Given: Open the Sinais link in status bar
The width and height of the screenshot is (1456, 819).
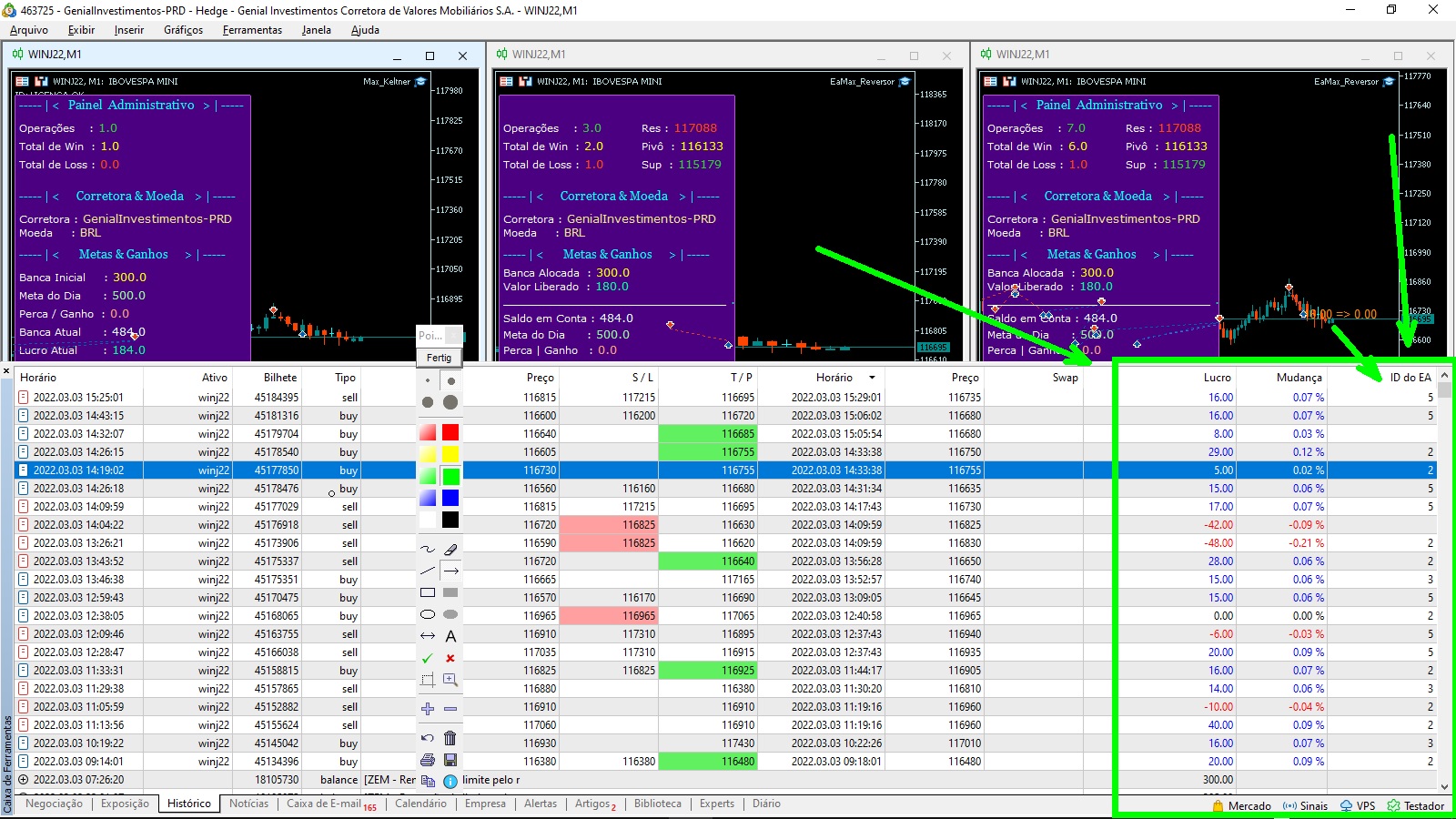Looking at the screenshot, I should tap(1305, 806).
